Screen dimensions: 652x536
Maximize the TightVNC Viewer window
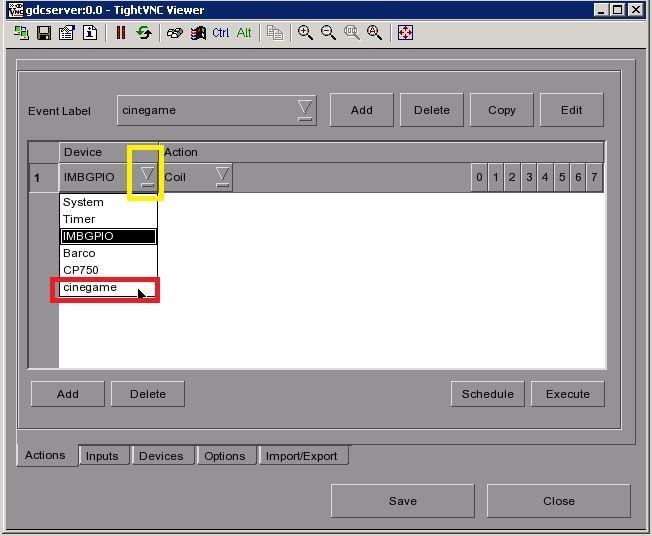(x=618, y=10)
